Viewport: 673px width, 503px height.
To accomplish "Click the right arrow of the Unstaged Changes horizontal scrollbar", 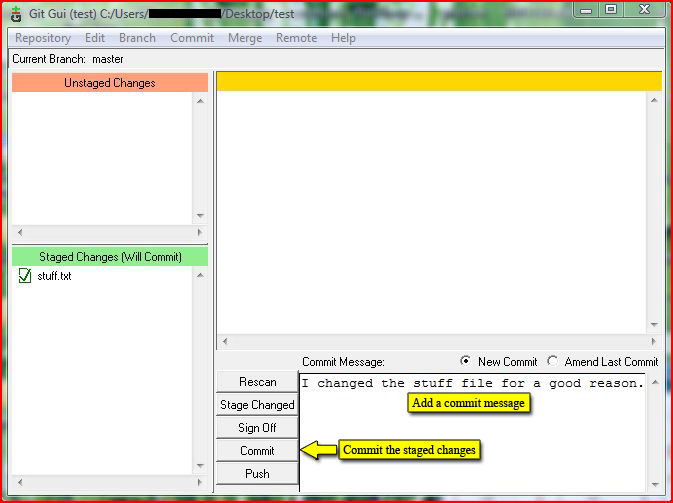I will pyautogui.click(x=199, y=232).
